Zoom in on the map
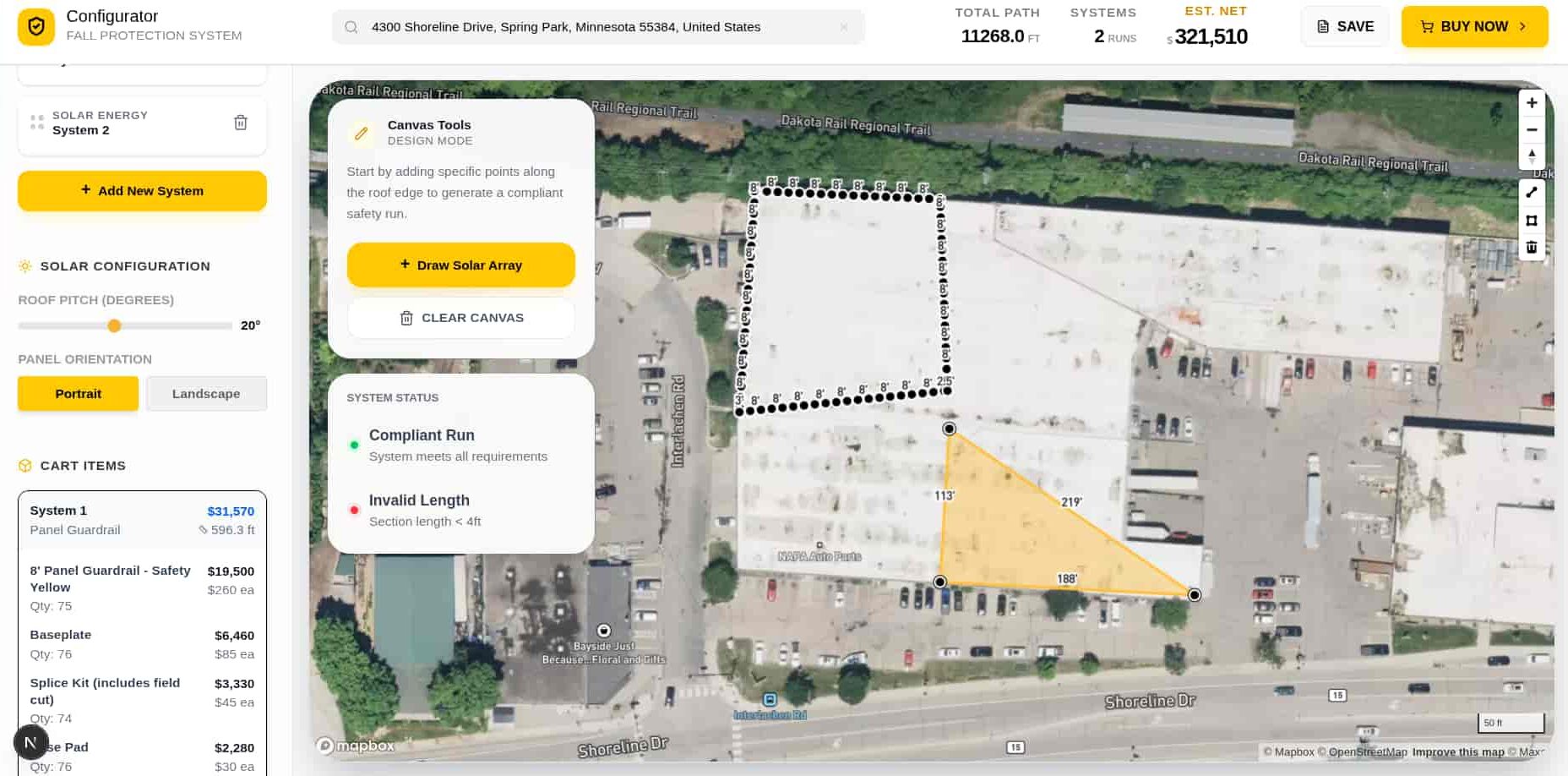Viewport: 1568px width, 776px height. point(1531,103)
